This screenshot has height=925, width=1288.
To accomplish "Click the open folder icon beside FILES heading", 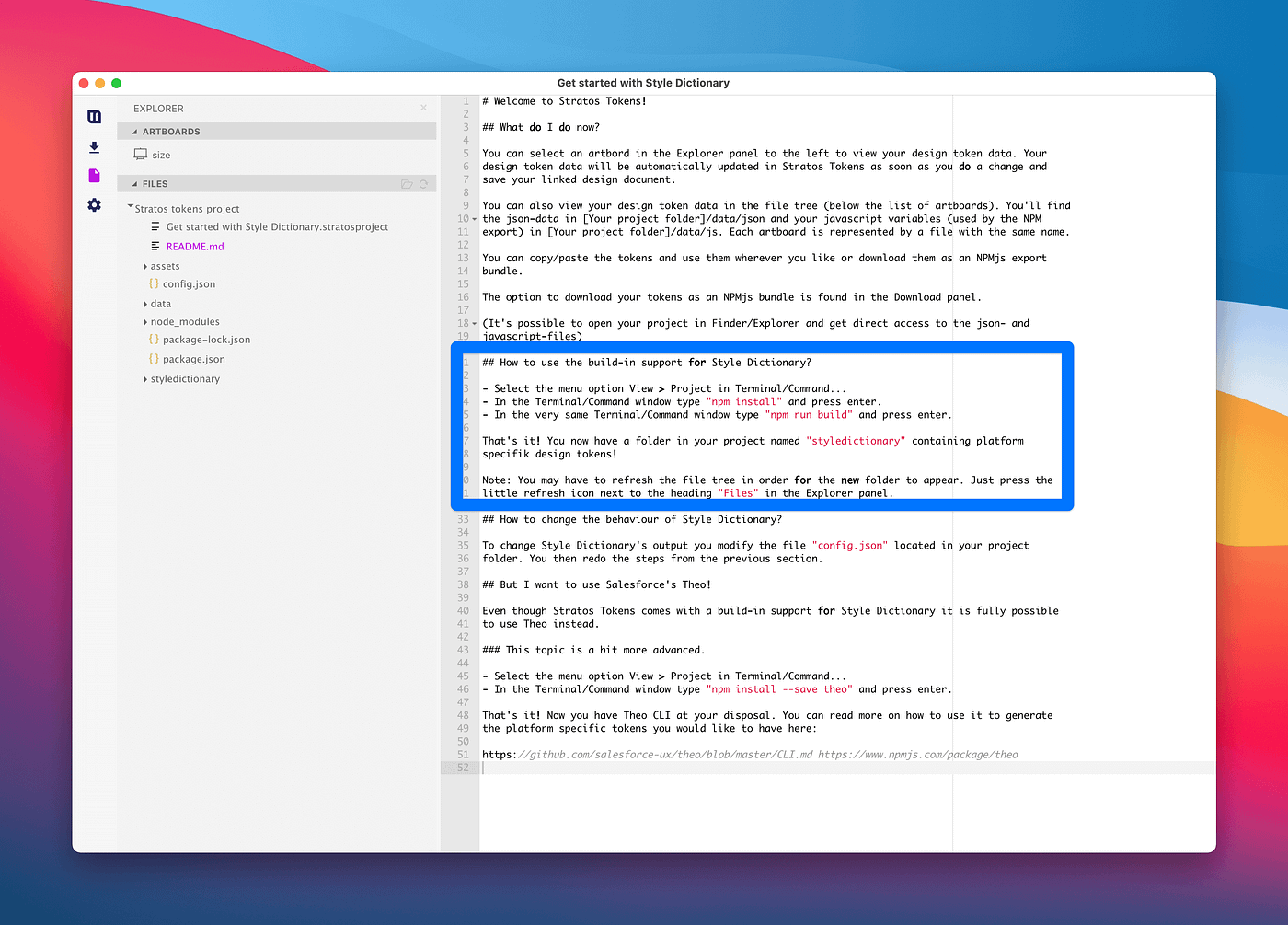I will tap(408, 183).
